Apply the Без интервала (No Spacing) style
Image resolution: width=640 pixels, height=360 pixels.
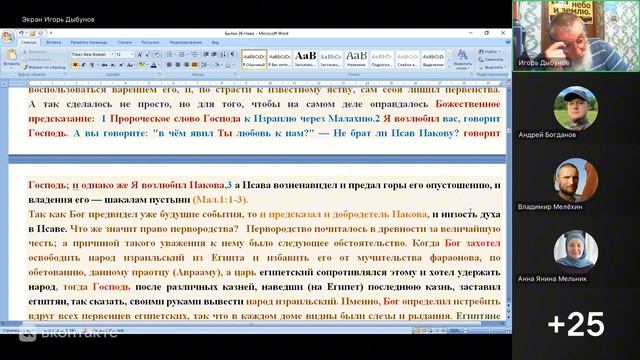pos(280,59)
